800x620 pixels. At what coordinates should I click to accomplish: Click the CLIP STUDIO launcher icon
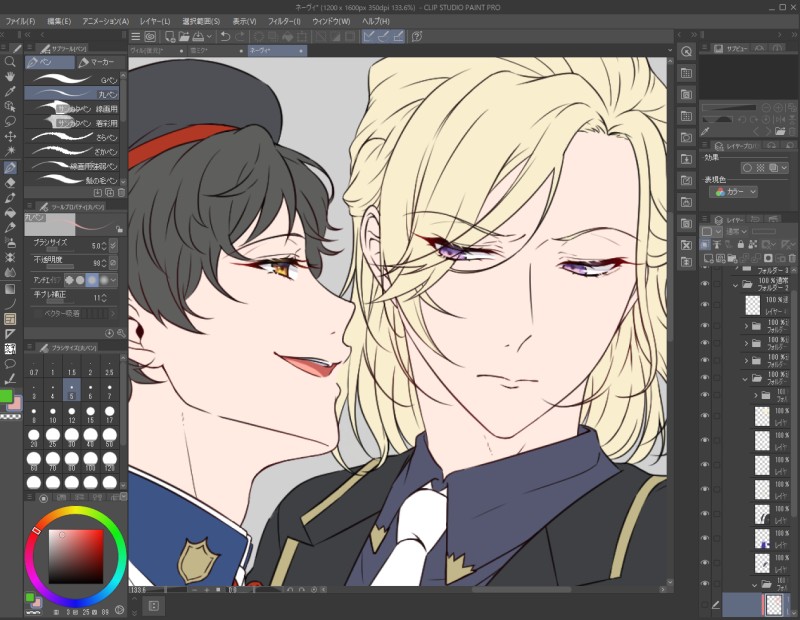[150, 36]
